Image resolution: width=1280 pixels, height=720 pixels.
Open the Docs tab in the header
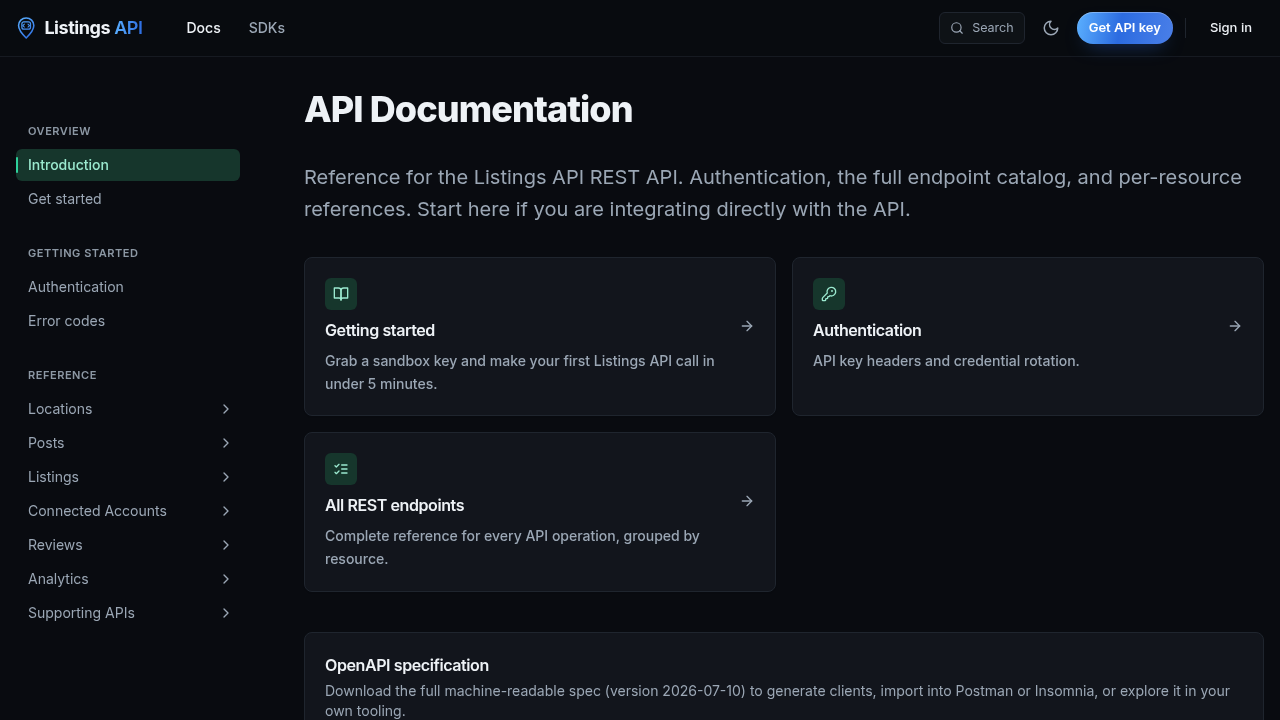(203, 28)
